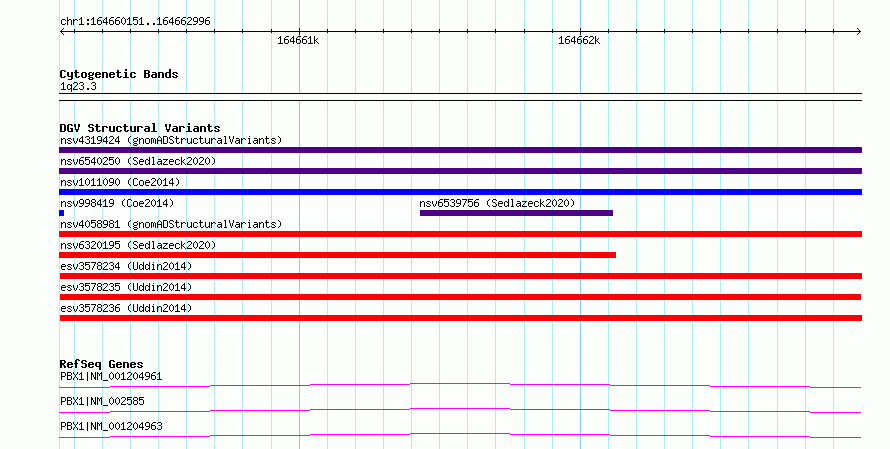Click the PBX1|NM_002585 magenta intron line
This screenshot has height=449, width=890.
pyautogui.click(x=460, y=410)
